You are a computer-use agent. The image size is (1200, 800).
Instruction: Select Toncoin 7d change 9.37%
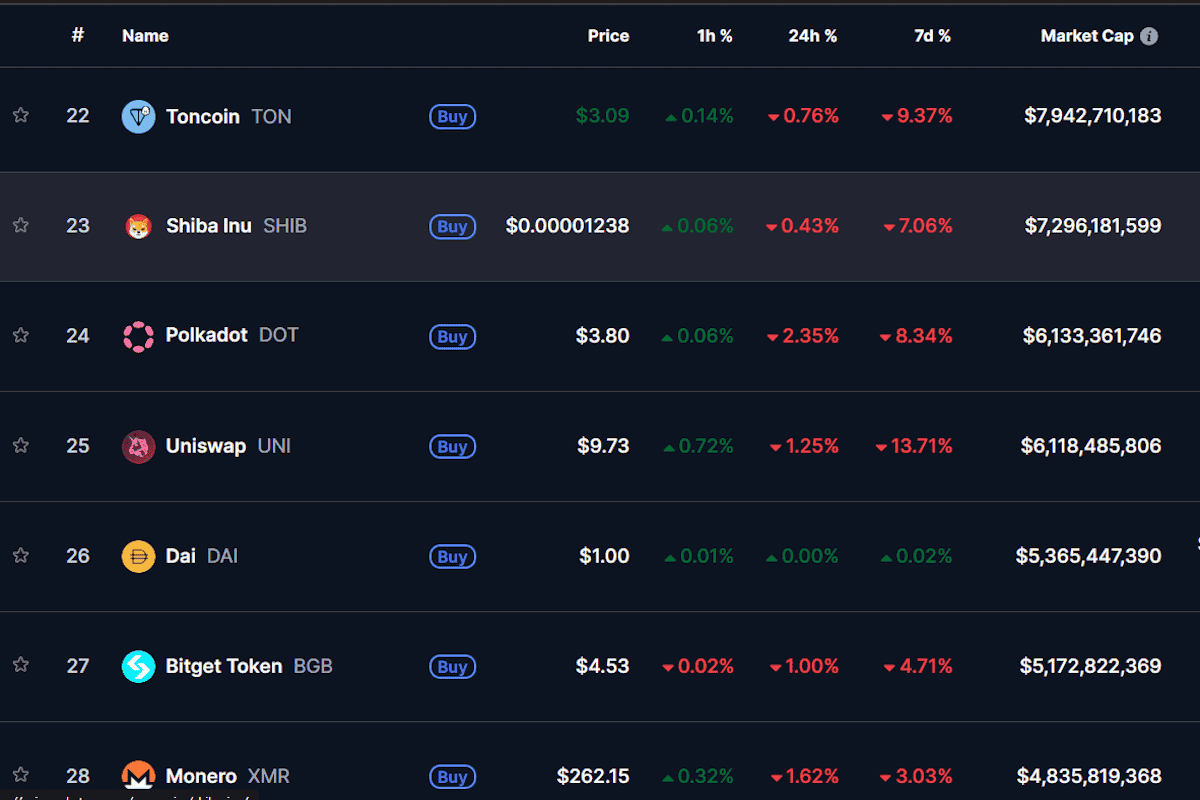point(917,116)
